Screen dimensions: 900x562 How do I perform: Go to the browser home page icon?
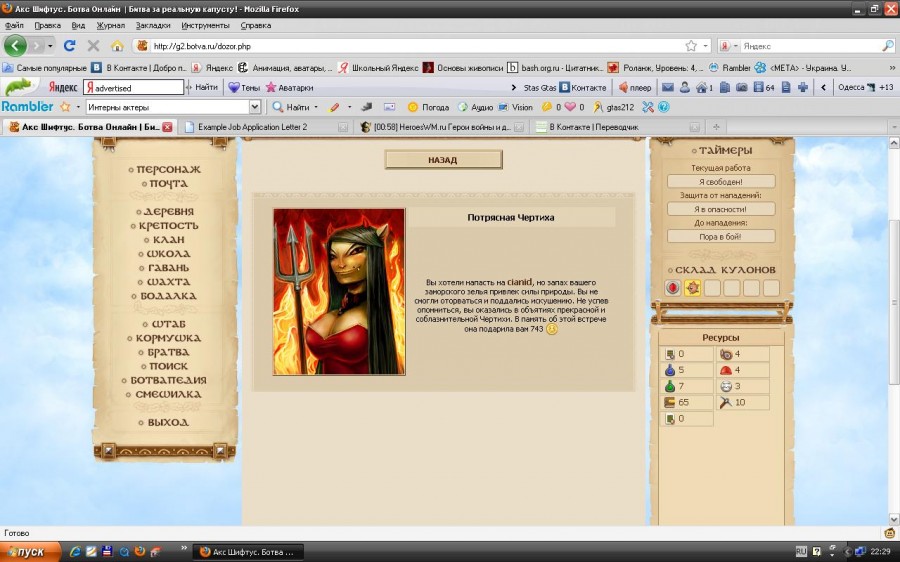click(117, 46)
